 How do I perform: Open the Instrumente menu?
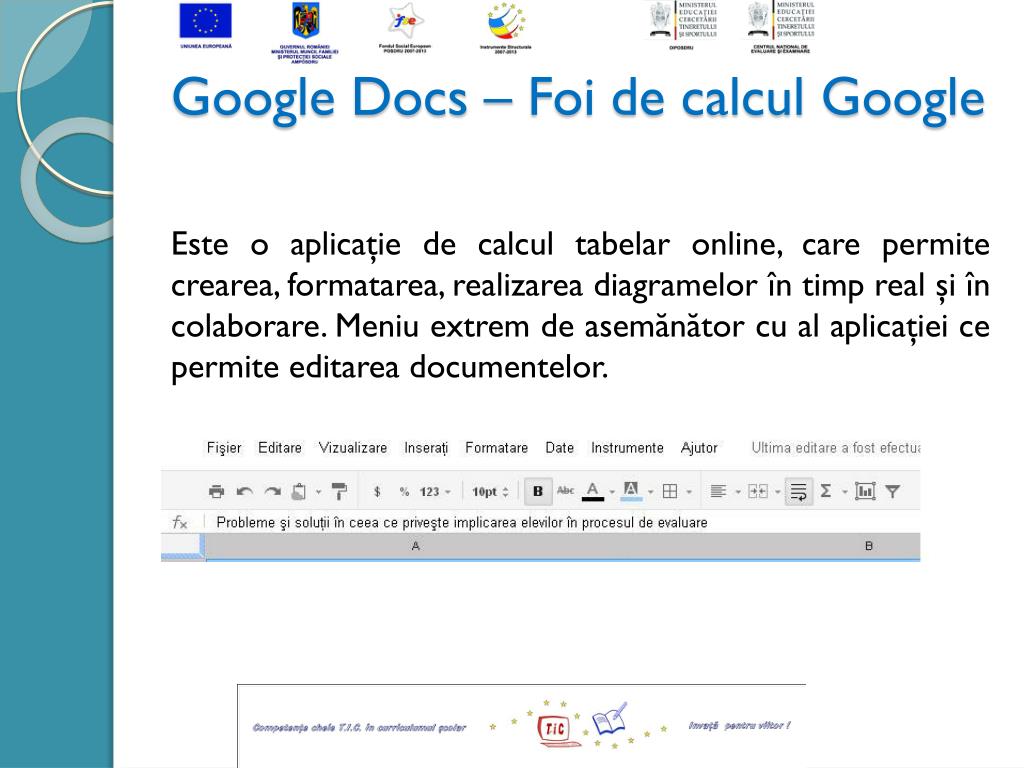627,448
